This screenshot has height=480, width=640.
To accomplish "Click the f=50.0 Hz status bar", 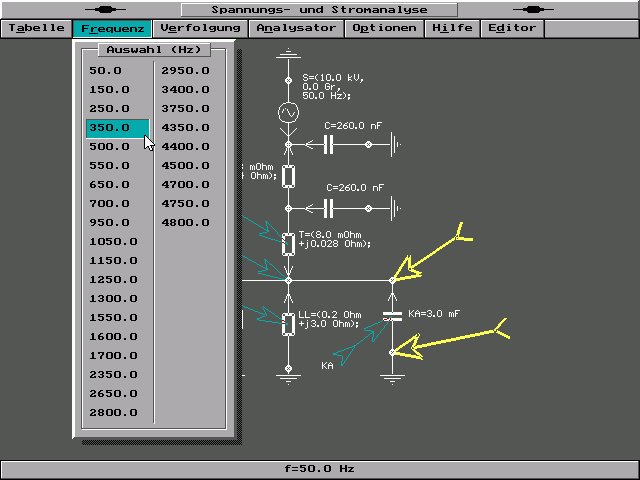I will (320, 468).
